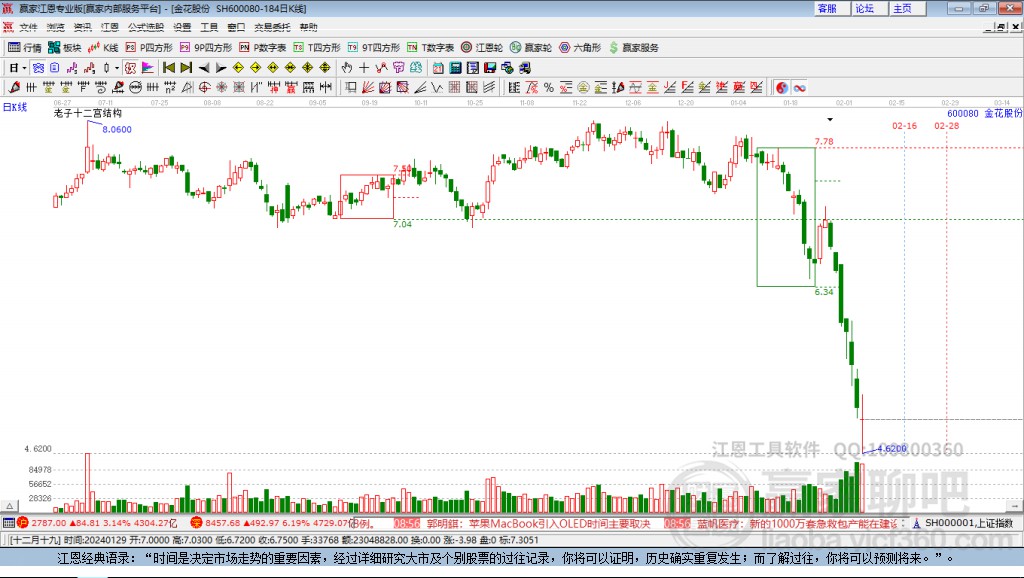Viewport: 1024px width, 578px height.
Task: Click the save floppy disk icon
Action: pos(490,68)
